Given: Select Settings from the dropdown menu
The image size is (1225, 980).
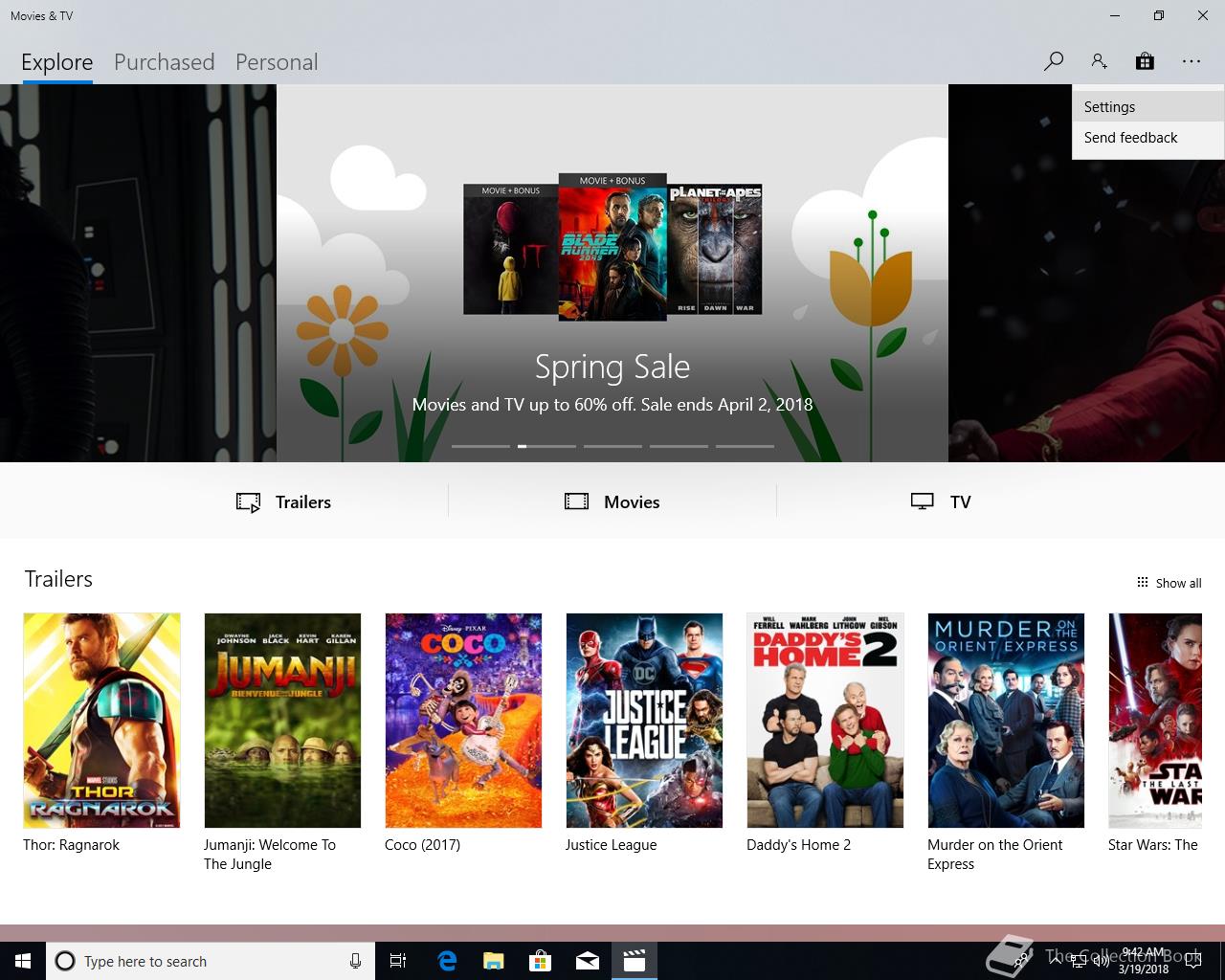Looking at the screenshot, I should [x=1147, y=107].
